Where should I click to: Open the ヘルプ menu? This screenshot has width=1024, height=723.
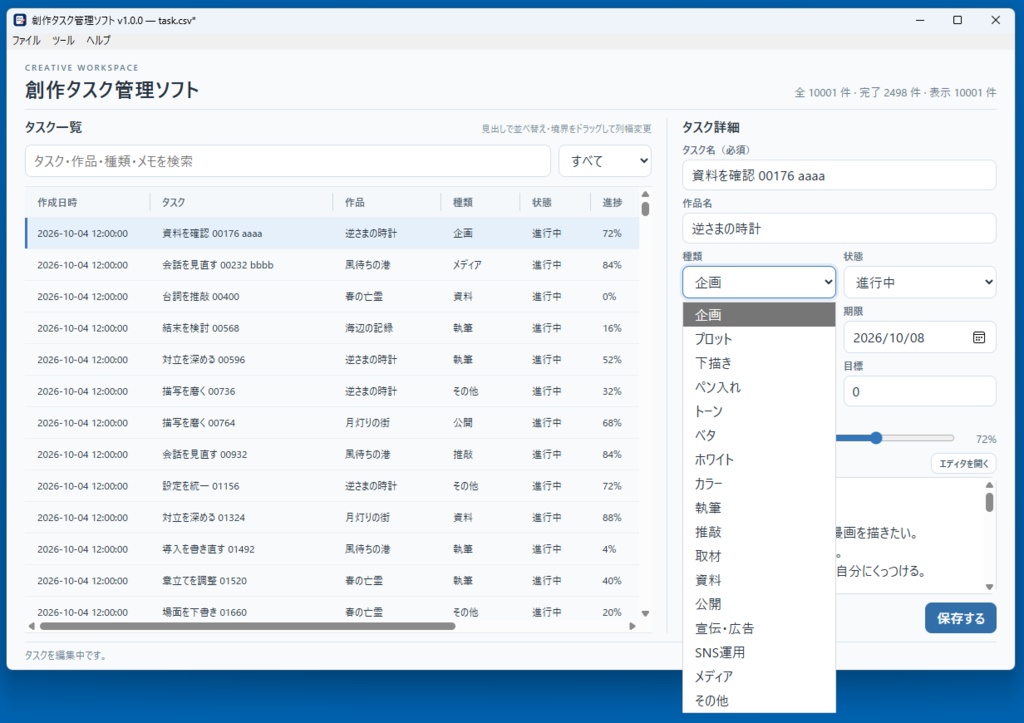[x=98, y=40]
